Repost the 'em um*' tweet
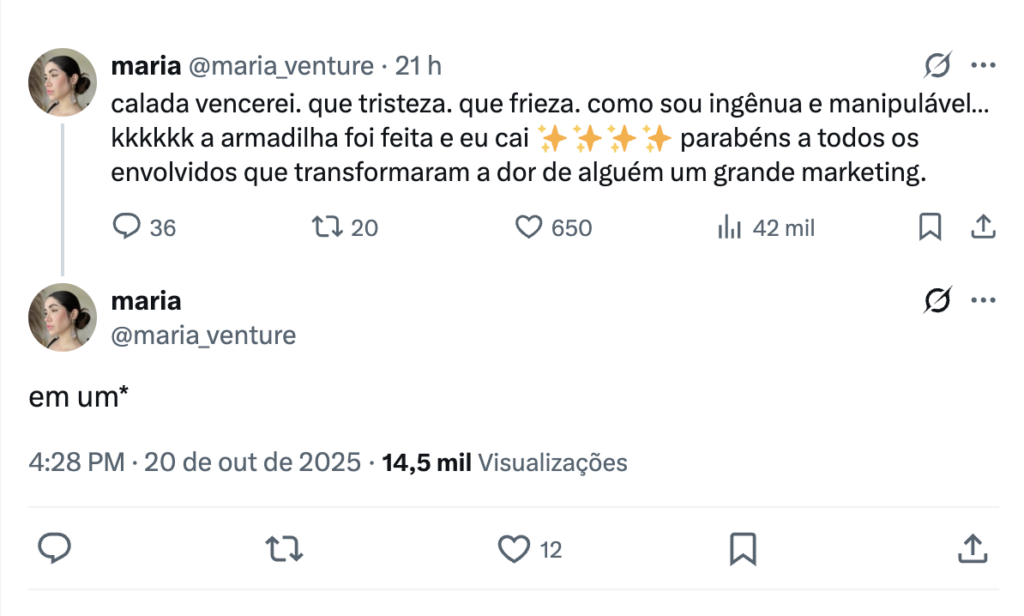 pyautogui.click(x=283, y=548)
